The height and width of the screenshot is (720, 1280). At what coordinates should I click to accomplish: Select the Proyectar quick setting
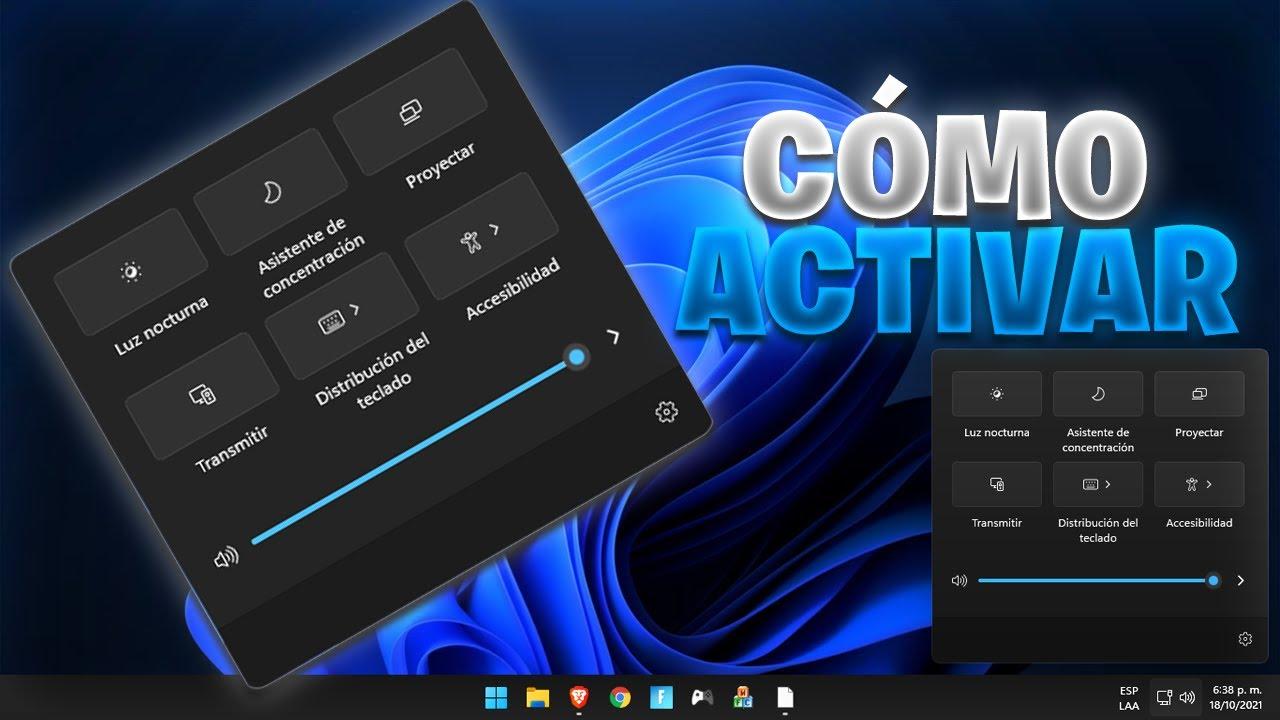(1199, 393)
